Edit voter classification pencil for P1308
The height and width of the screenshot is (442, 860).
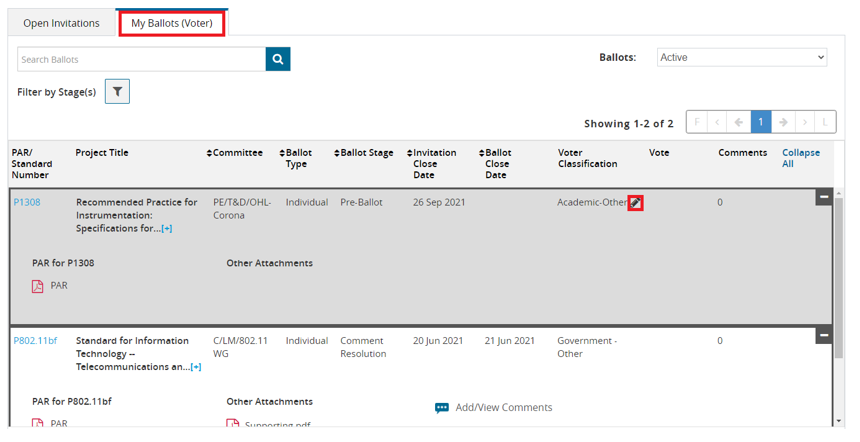tap(635, 203)
